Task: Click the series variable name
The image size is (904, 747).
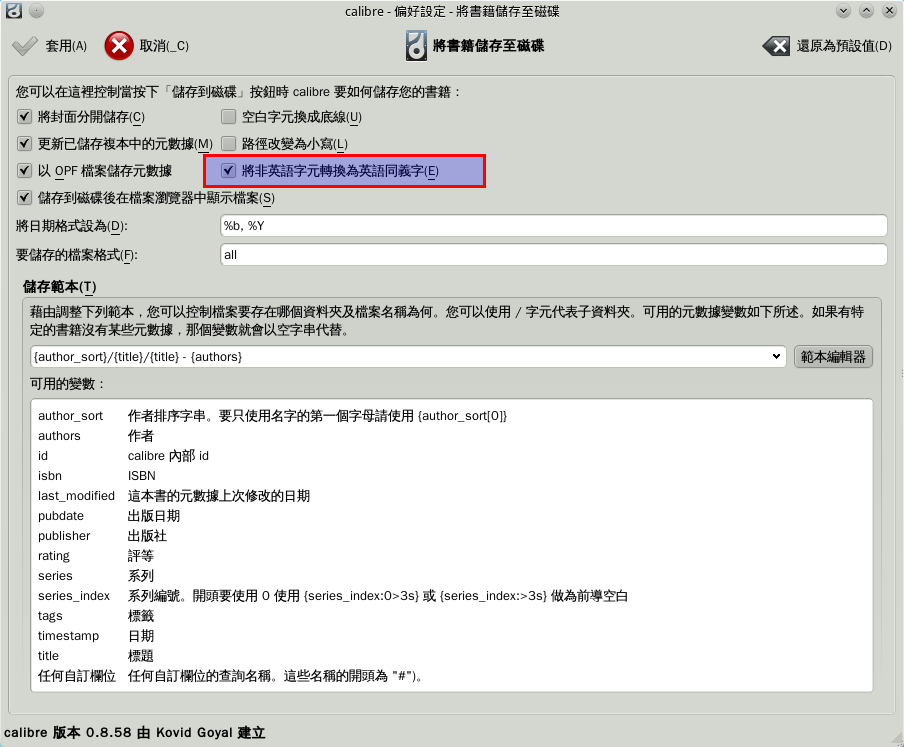Action: (55, 576)
